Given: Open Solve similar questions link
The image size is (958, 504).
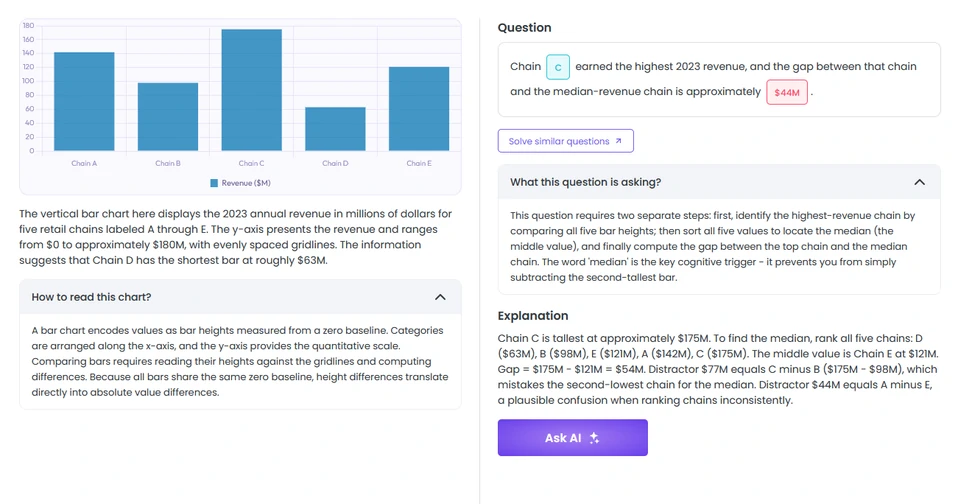Looking at the screenshot, I should pos(565,141).
